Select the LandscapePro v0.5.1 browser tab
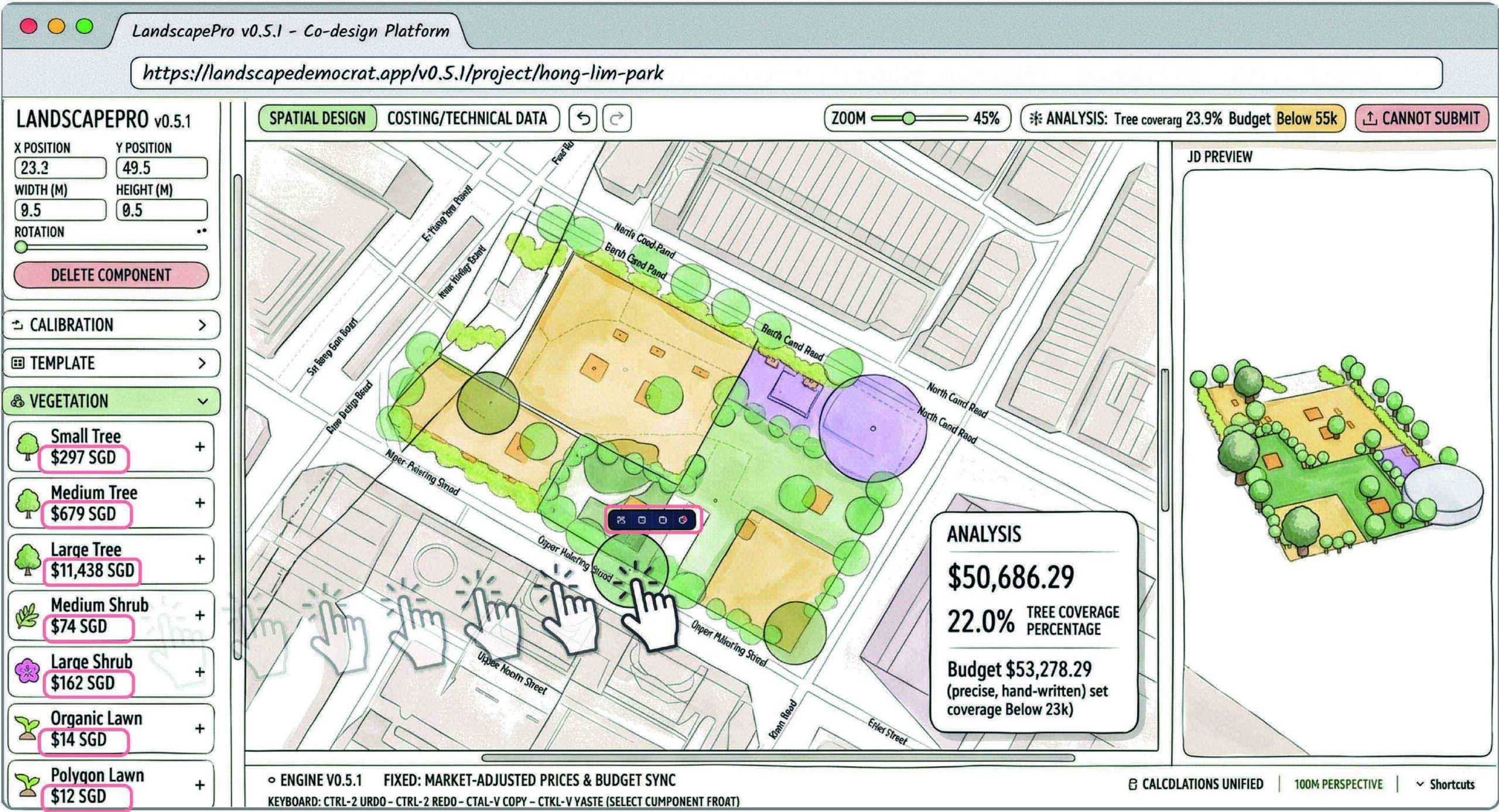 290,30
